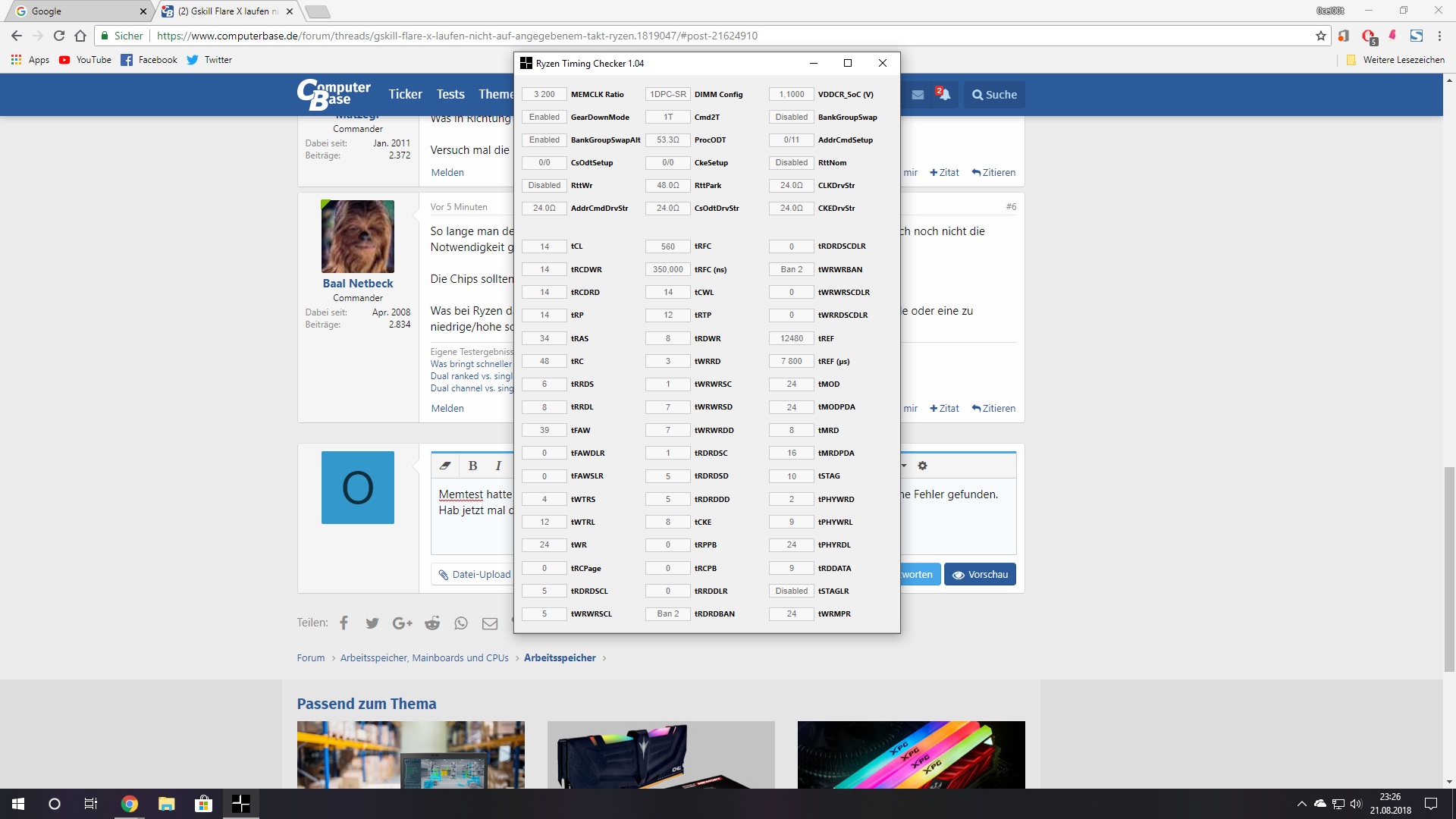Share the thread on Facebook
This screenshot has width=1456, height=819.
tap(344, 623)
